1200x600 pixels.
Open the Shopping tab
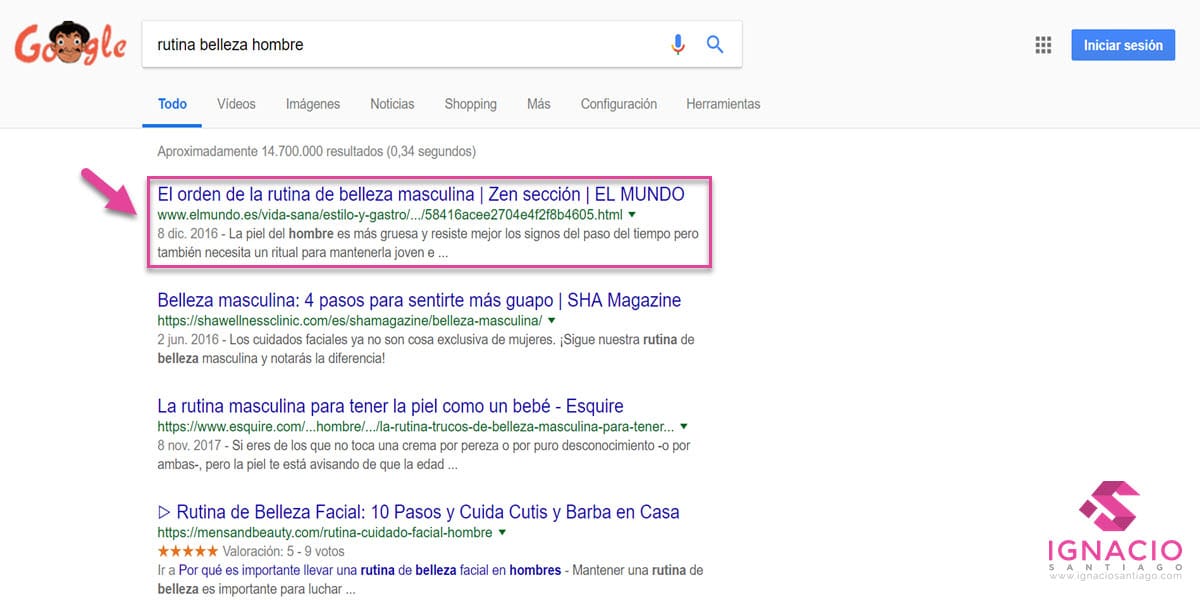[x=470, y=104]
